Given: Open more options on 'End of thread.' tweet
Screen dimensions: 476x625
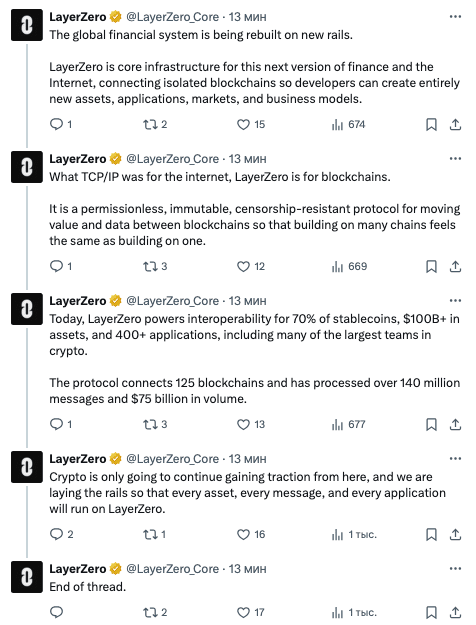Looking at the screenshot, I should (455, 569).
